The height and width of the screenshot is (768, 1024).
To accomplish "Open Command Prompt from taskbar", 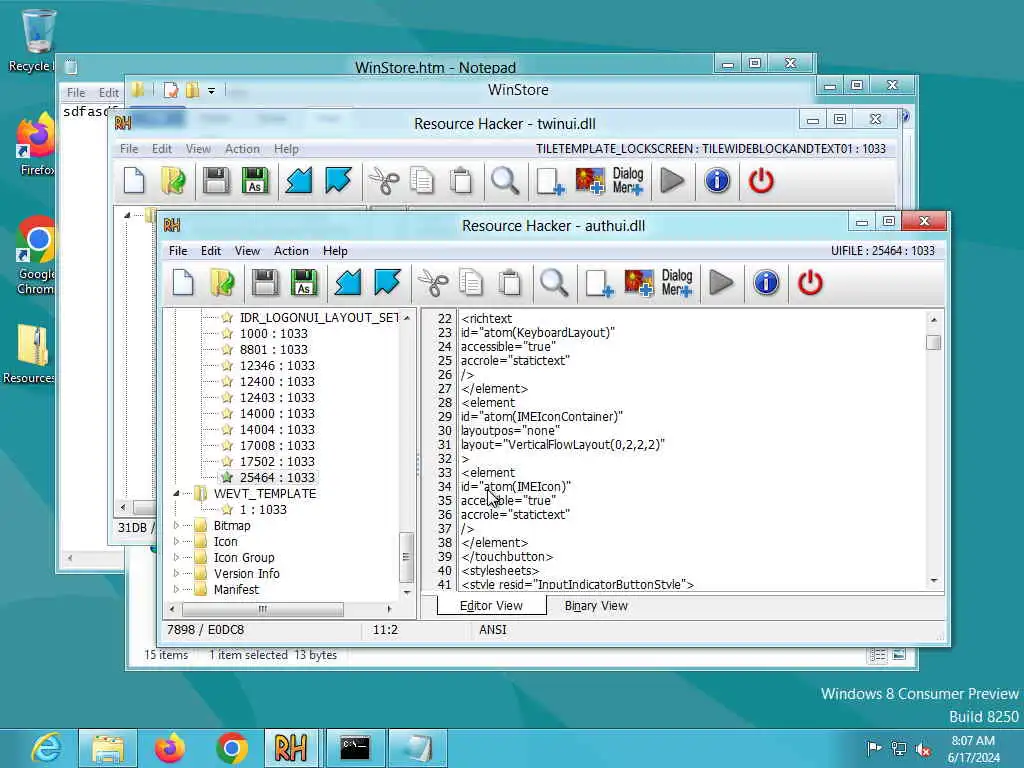I will [355, 748].
